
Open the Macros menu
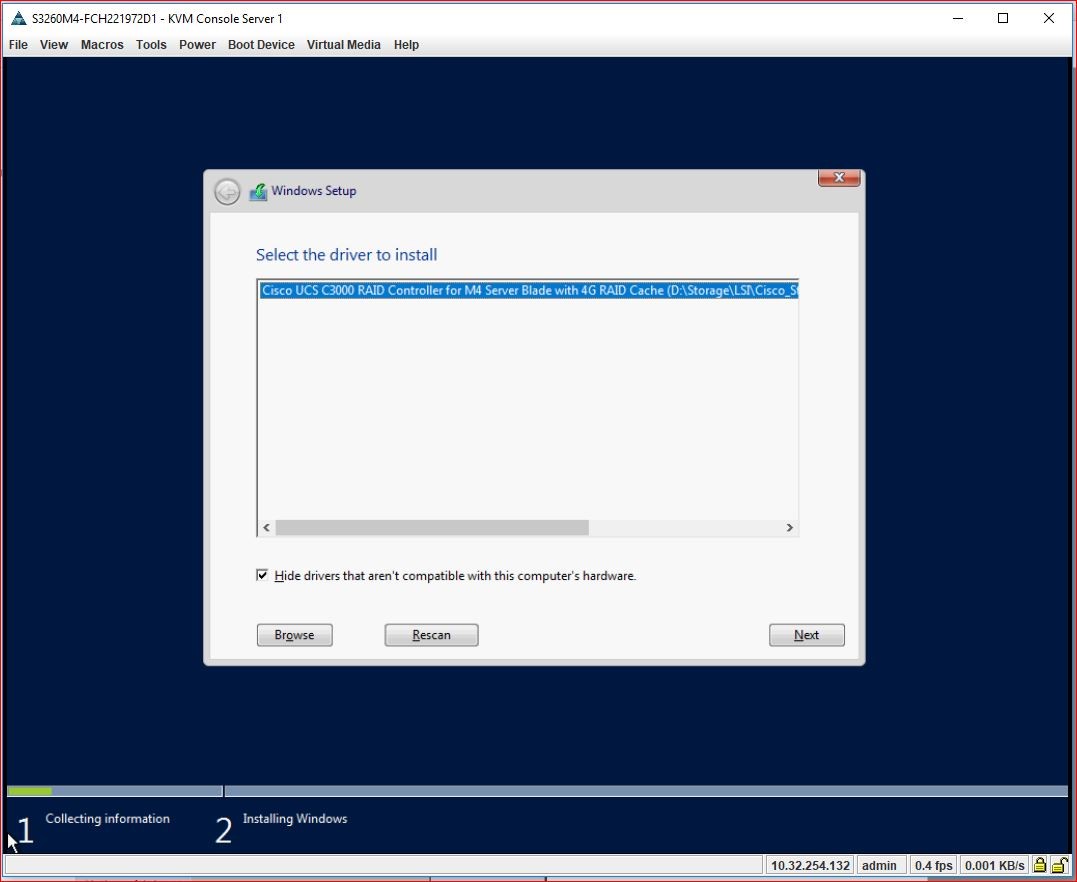pos(102,45)
